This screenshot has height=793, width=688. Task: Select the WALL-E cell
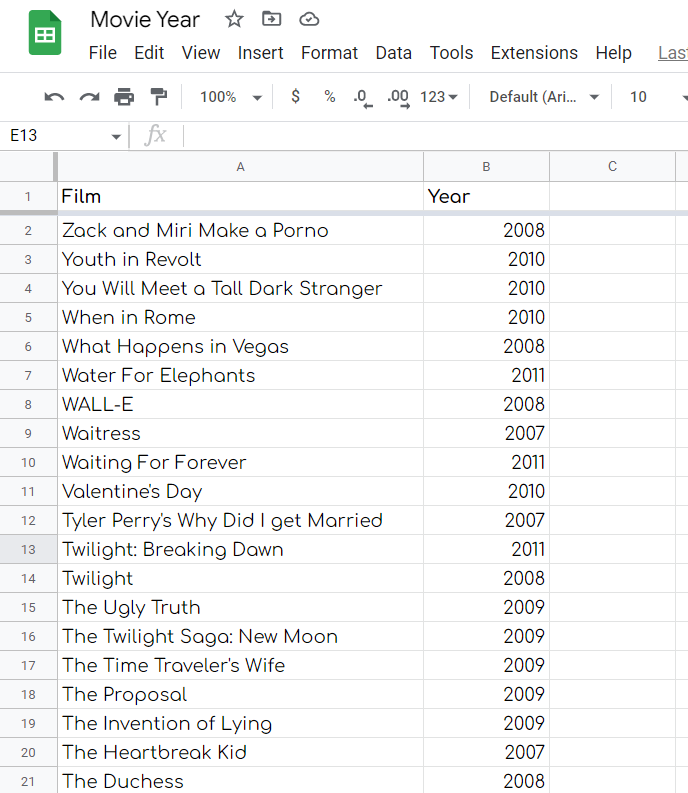(x=240, y=405)
